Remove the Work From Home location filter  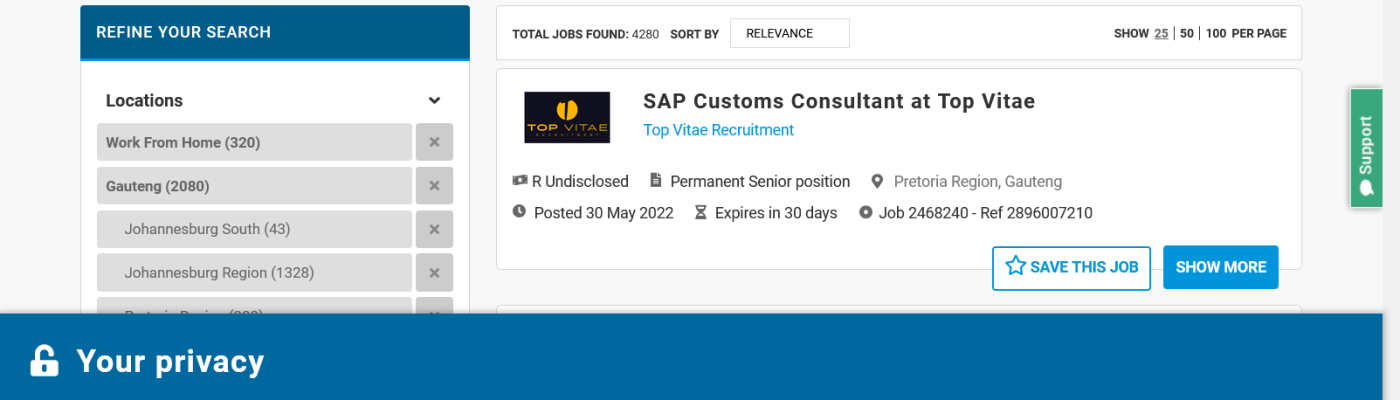coord(434,142)
